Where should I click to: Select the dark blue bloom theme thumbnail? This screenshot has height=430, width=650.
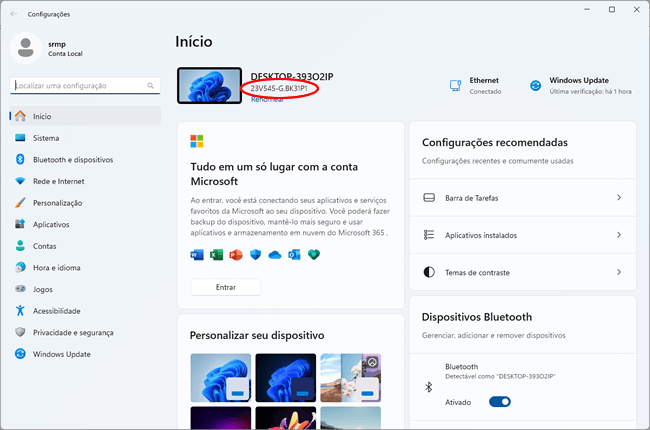286,377
